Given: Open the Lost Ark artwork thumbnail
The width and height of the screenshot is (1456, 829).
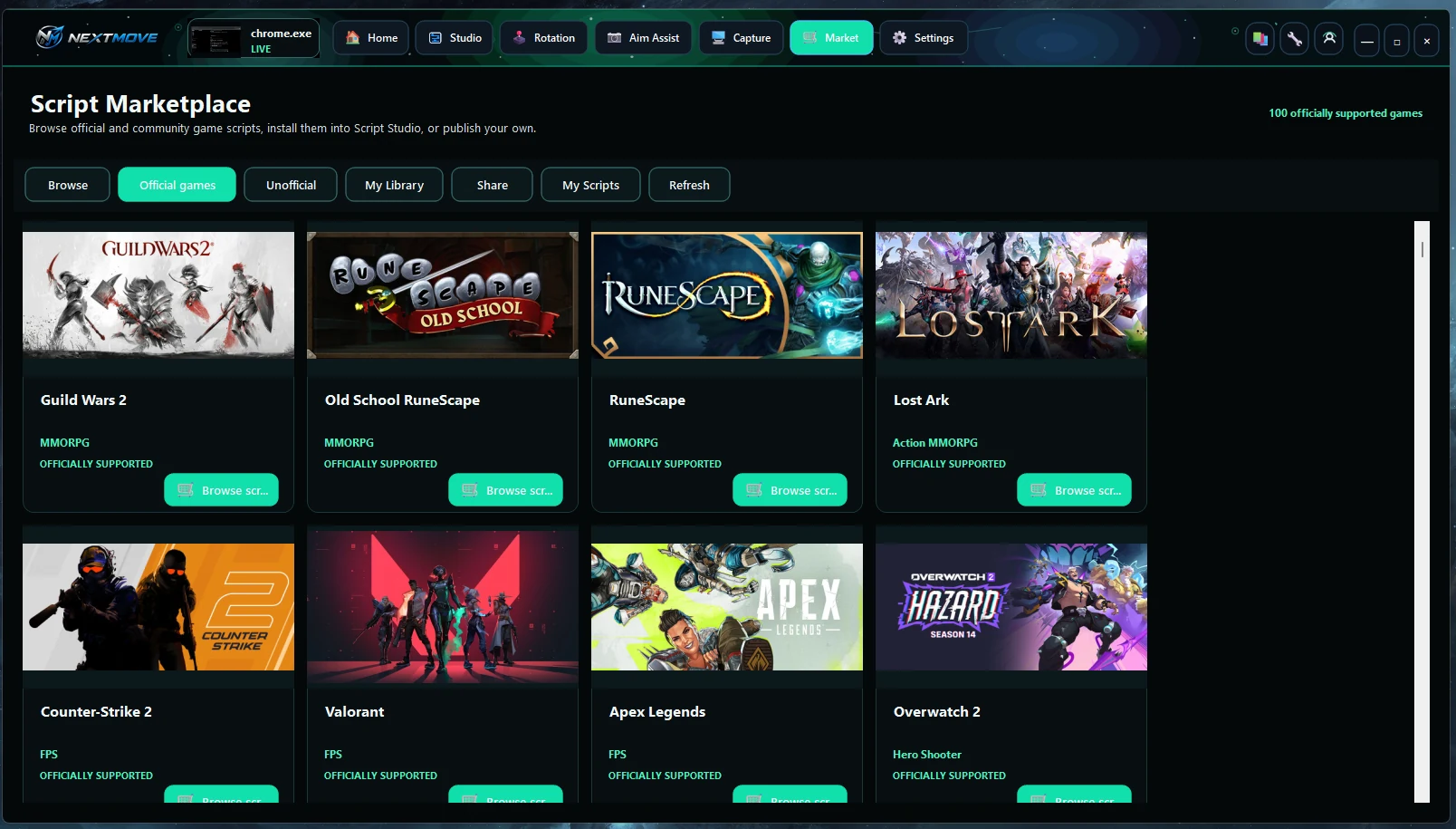Looking at the screenshot, I should (x=1011, y=295).
